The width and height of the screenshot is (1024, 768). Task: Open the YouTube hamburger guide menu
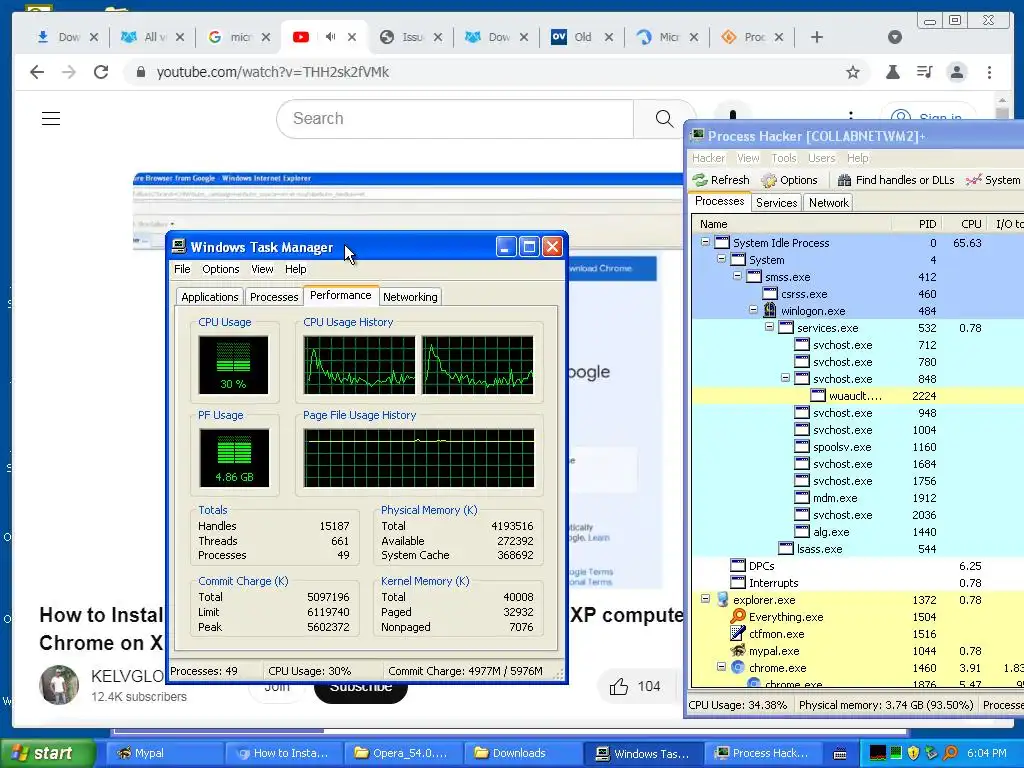[51, 118]
